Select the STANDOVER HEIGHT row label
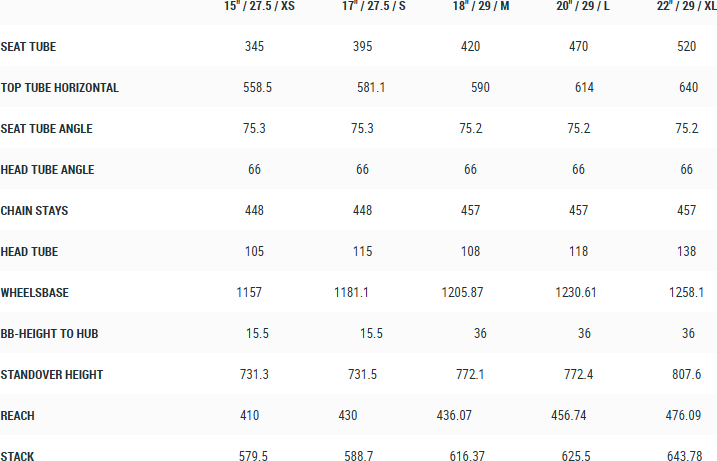Viewport: 717px width, 461px height. coord(52,375)
